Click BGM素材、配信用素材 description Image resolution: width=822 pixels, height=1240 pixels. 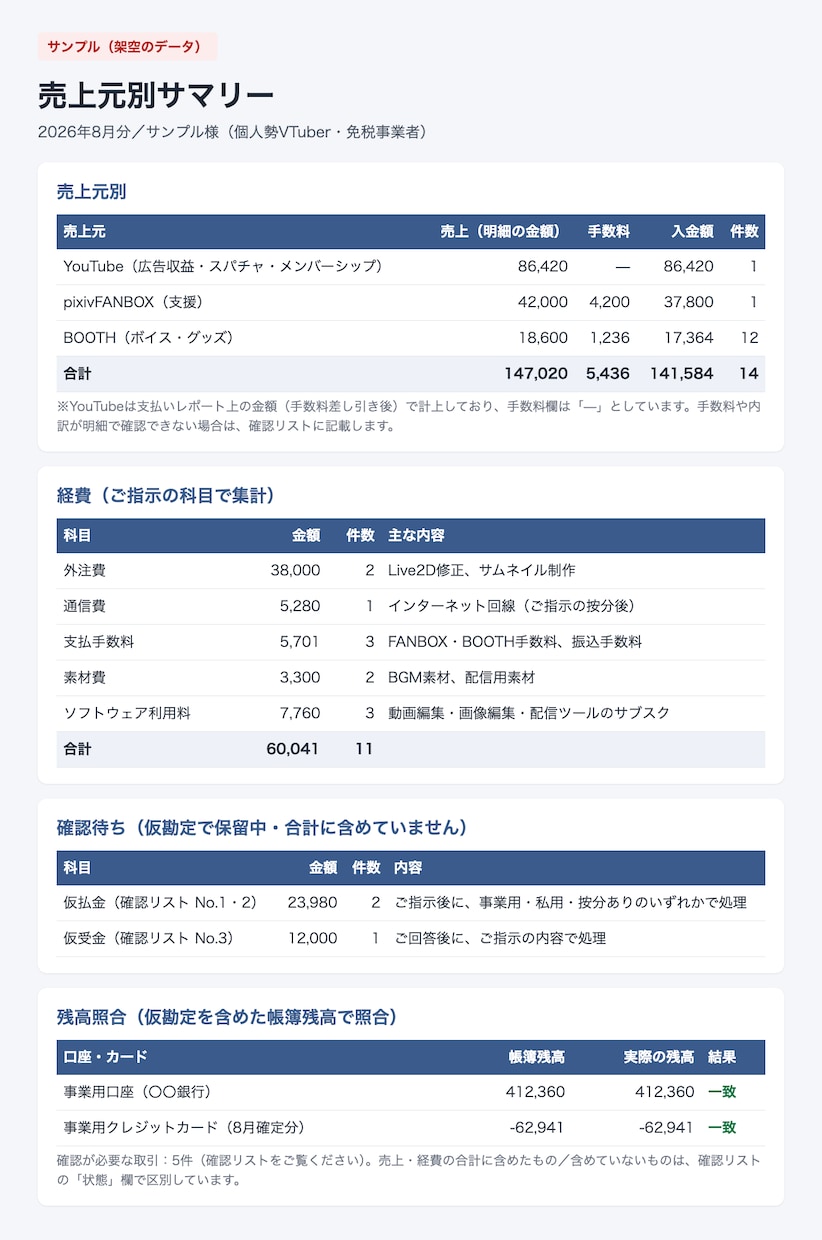tap(461, 677)
